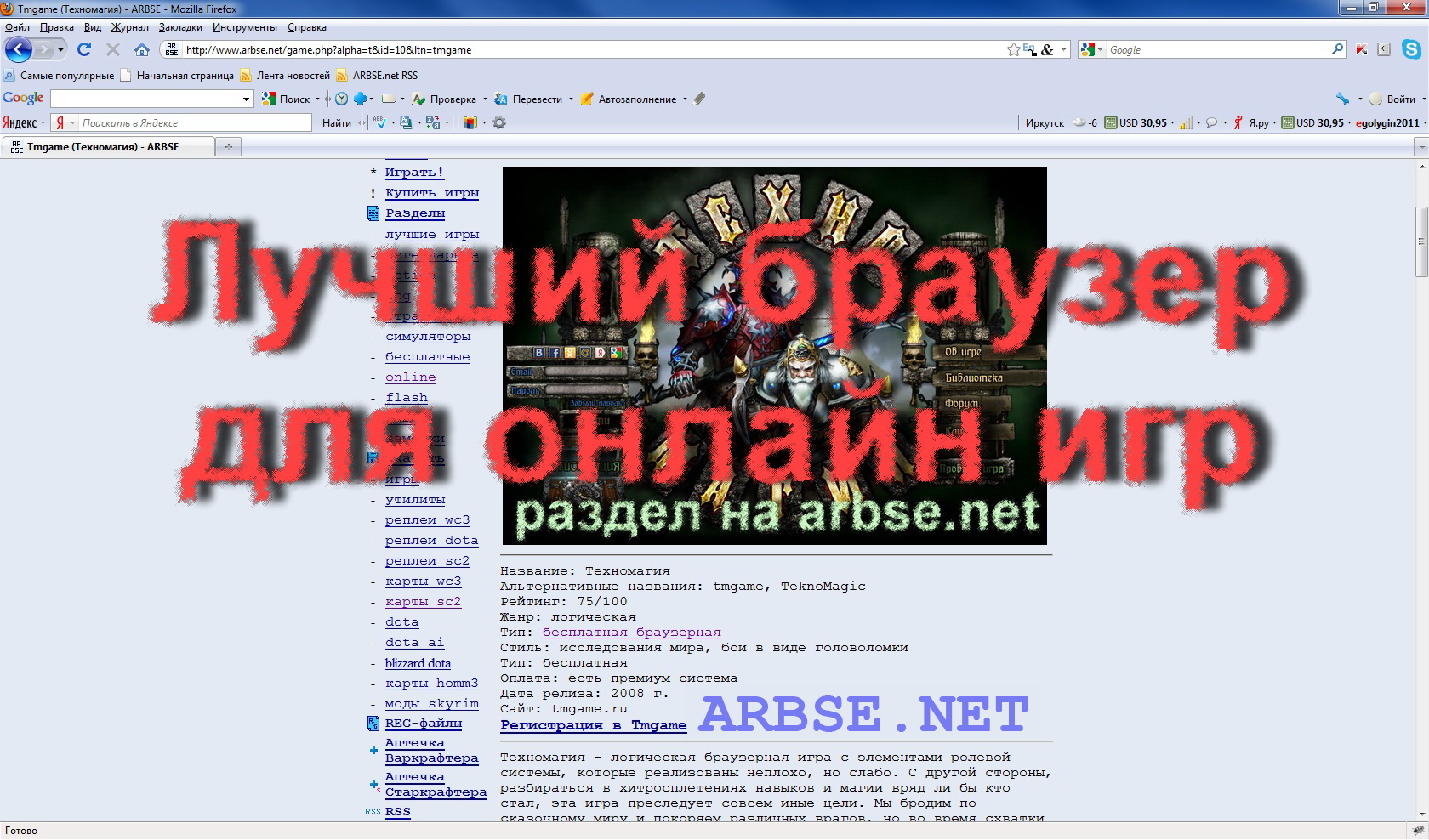The width and height of the screenshot is (1429, 840).
Task: Follow the Регистрация в Tmgame link
Action: click(593, 725)
